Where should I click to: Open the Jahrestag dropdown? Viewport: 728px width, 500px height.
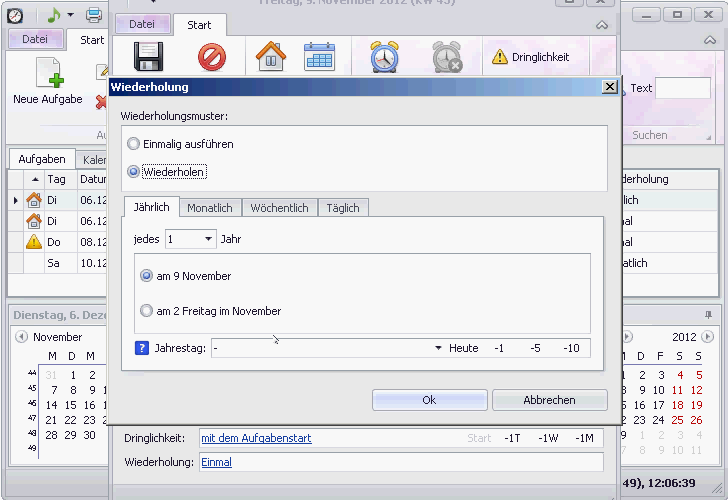(438, 348)
